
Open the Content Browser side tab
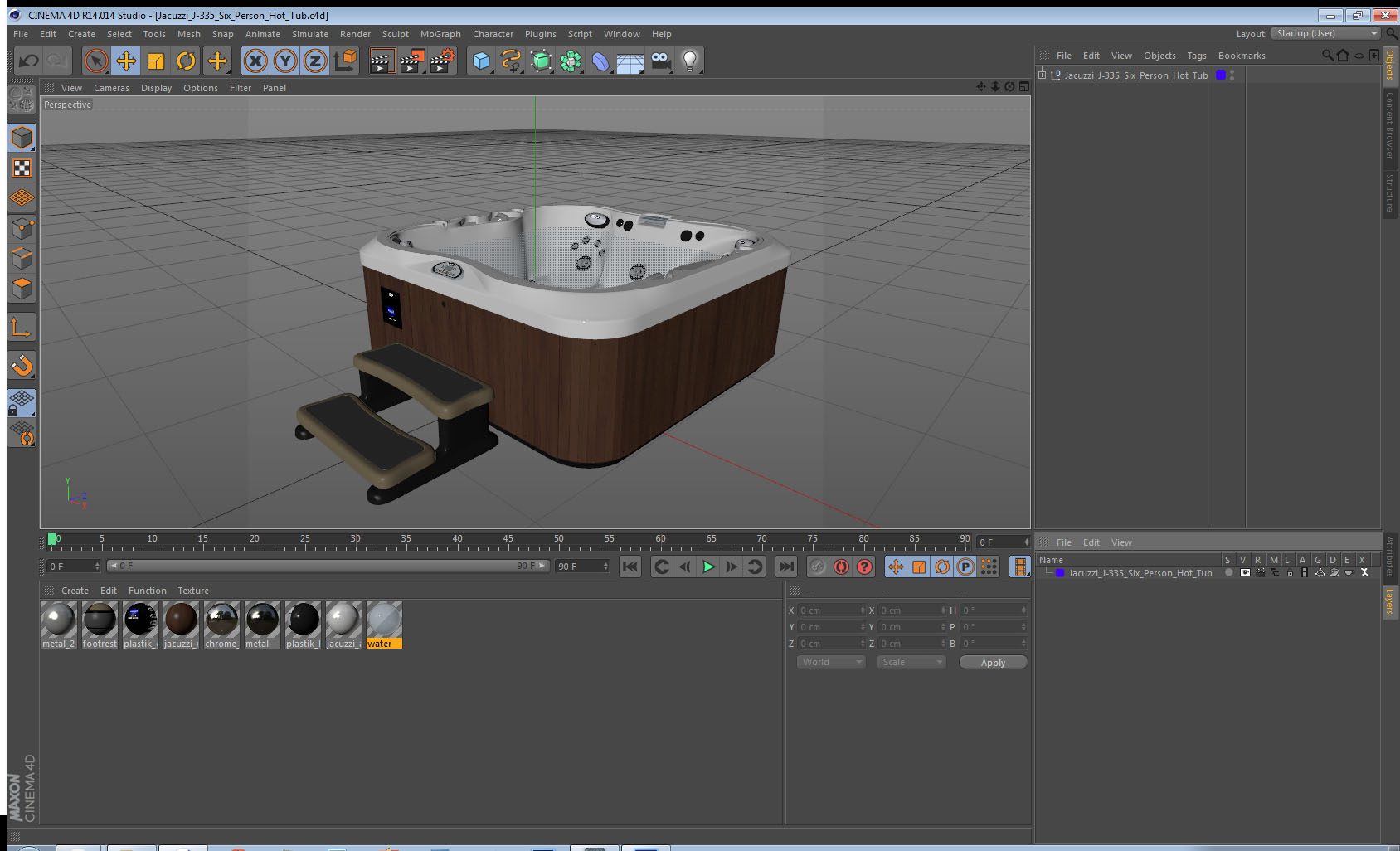click(x=1390, y=125)
